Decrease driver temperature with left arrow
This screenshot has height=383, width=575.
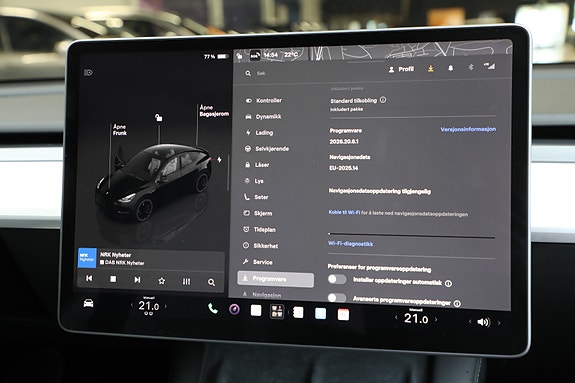(132, 305)
